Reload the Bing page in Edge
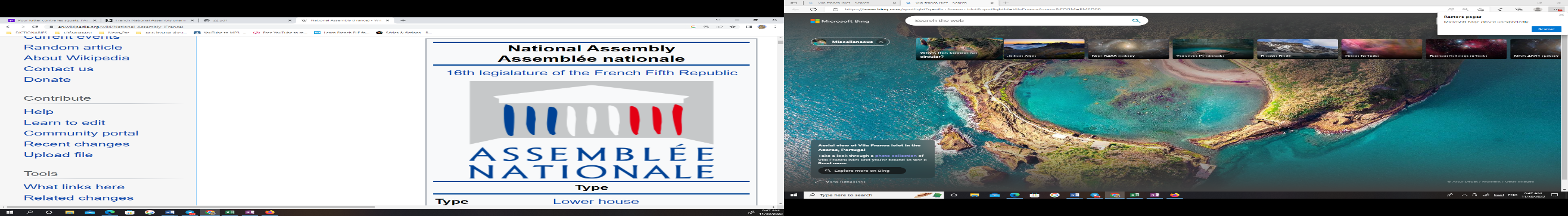1568x216 pixels. point(813,9)
